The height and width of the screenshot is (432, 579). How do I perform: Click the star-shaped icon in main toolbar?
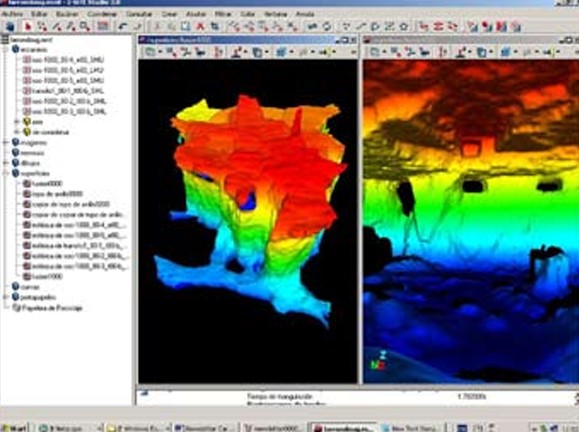pos(404,27)
